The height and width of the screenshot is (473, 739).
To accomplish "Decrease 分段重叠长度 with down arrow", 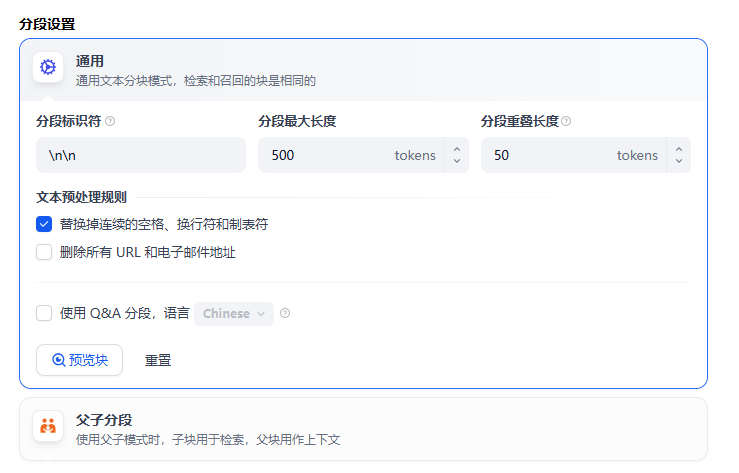I will (x=679, y=161).
